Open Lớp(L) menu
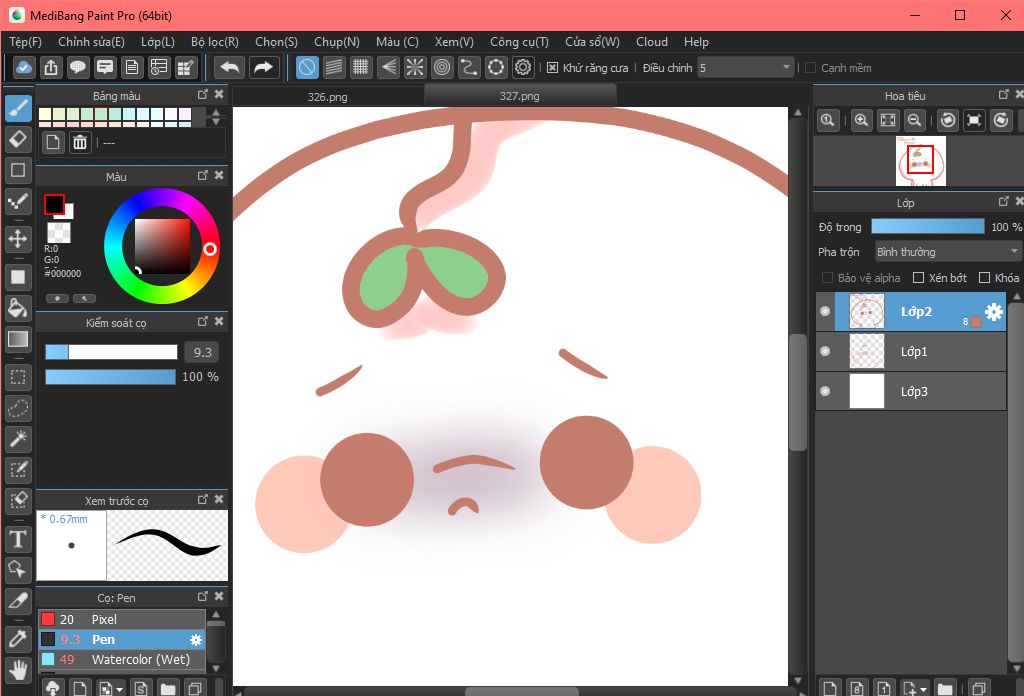This screenshot has height=696, width=1024. pyautogui.click(x=158, y=42)
